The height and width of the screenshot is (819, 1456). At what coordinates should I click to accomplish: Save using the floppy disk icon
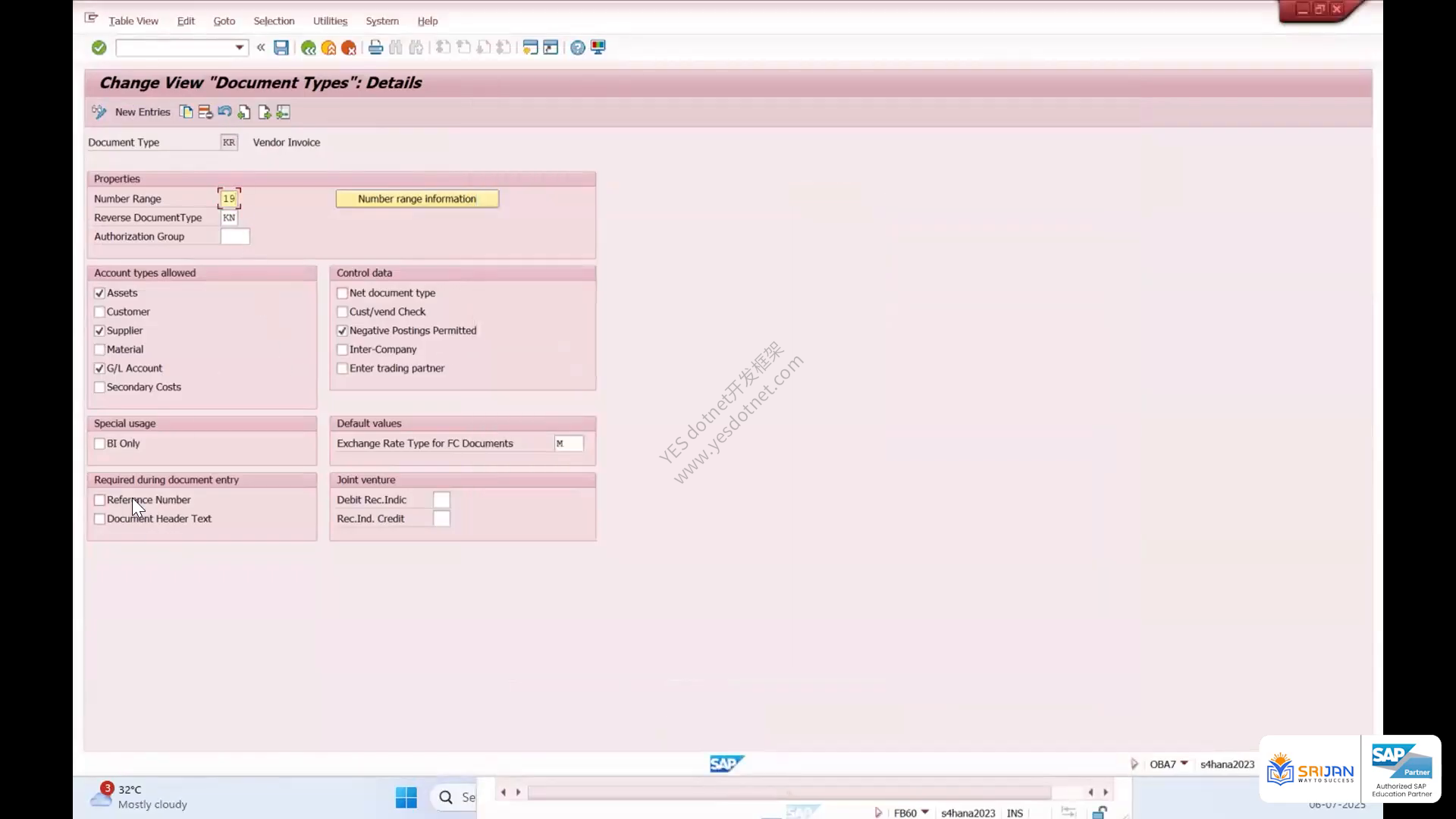tap(281, 48)
